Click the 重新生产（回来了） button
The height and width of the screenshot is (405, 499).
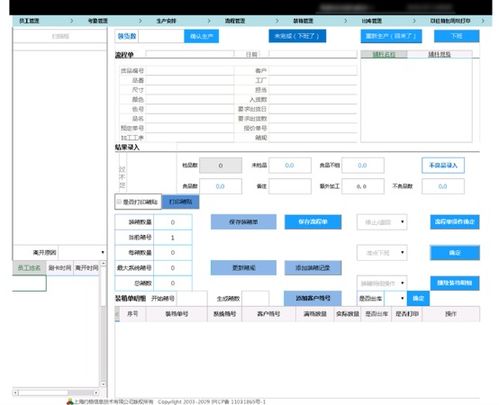point(391,36)
